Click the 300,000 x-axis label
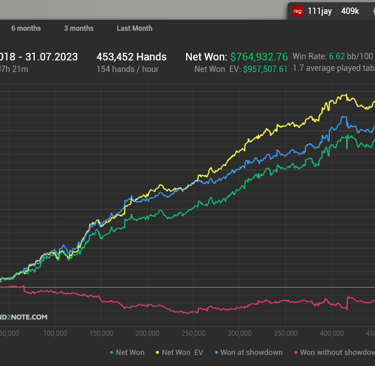 240,333
